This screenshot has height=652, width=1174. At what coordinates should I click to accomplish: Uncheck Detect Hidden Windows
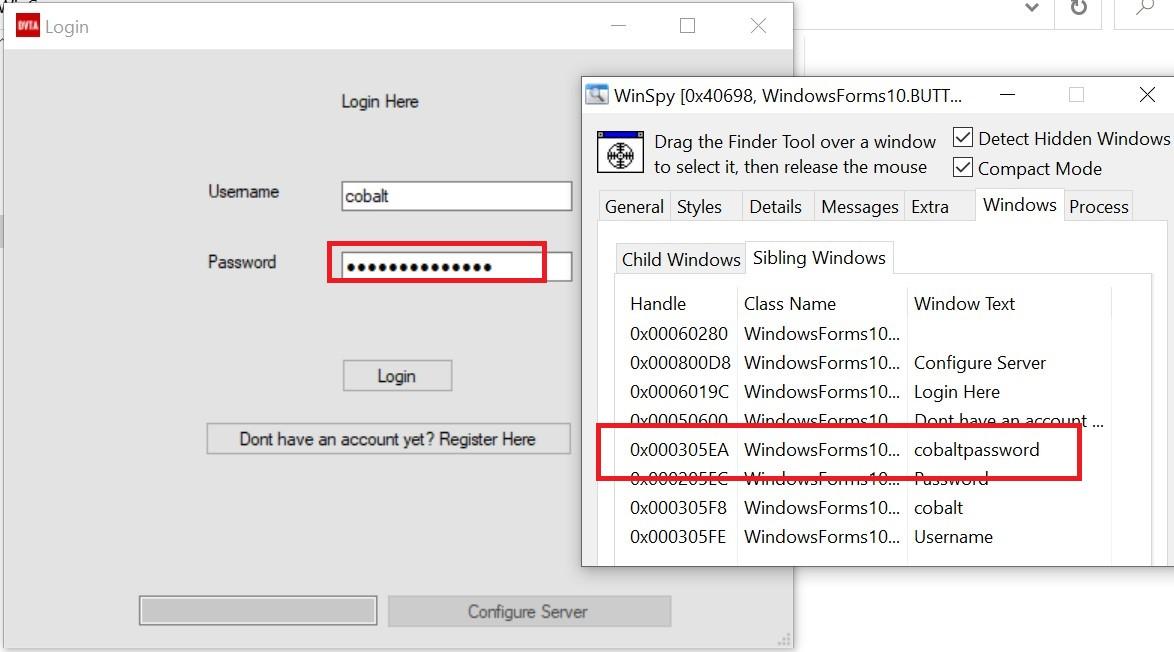point(962,138)
